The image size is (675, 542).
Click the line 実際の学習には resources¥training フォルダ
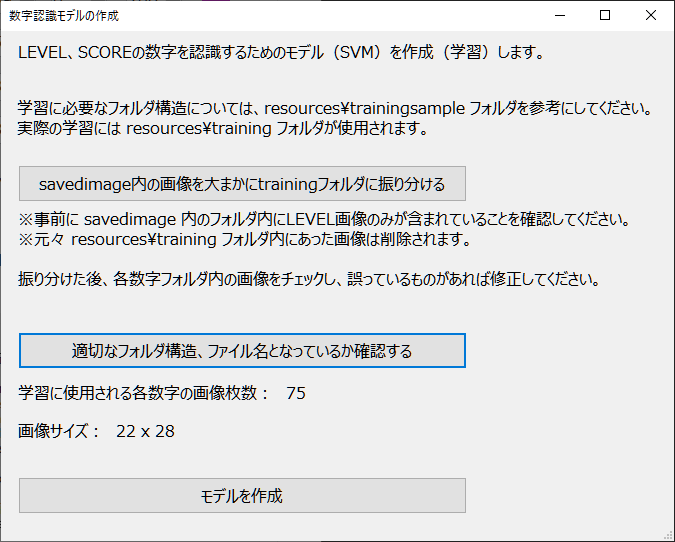point(223,128)
